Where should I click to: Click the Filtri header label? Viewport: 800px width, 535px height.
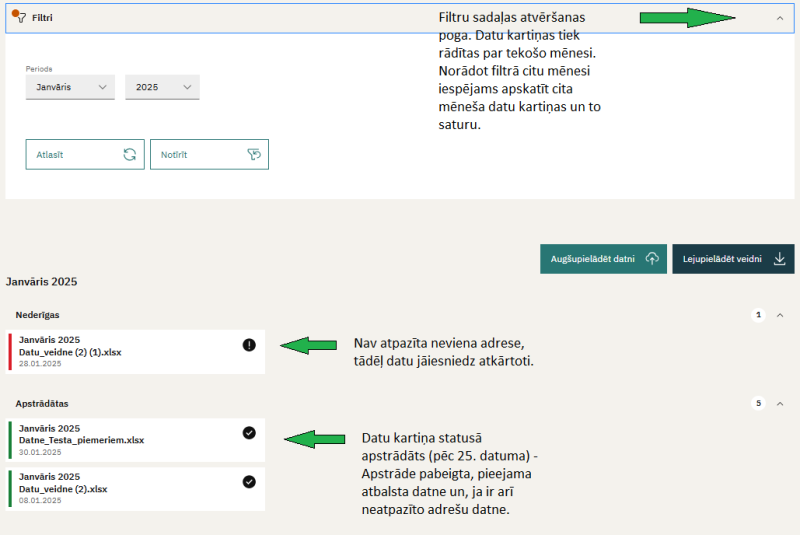pos(42,18)
